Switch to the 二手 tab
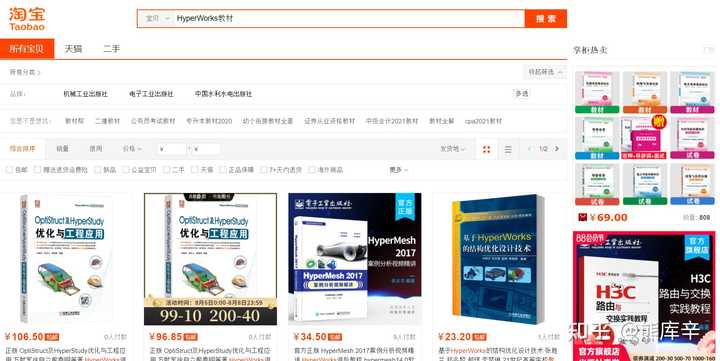The height and width of the screenshot is (361, 720). coord(112,49)
